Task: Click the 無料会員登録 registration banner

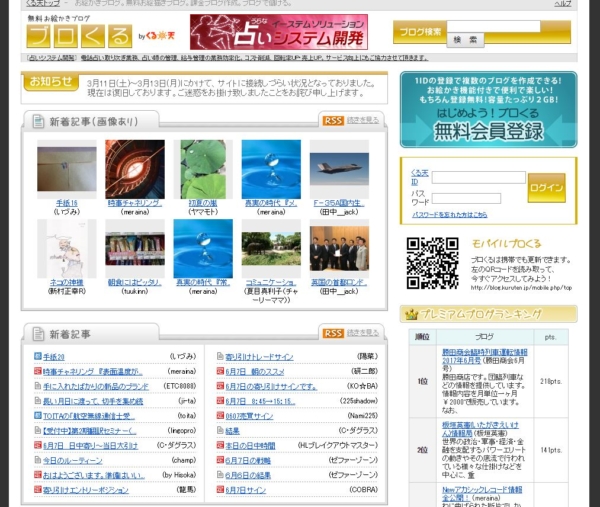Action: tap(488, 110)
